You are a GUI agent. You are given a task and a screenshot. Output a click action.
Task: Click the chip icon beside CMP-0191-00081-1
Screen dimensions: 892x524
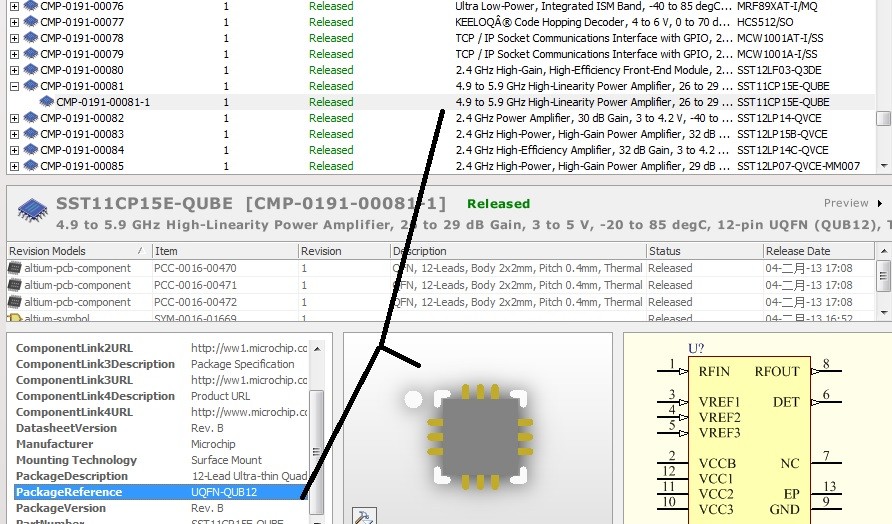(x=46, y=102)
